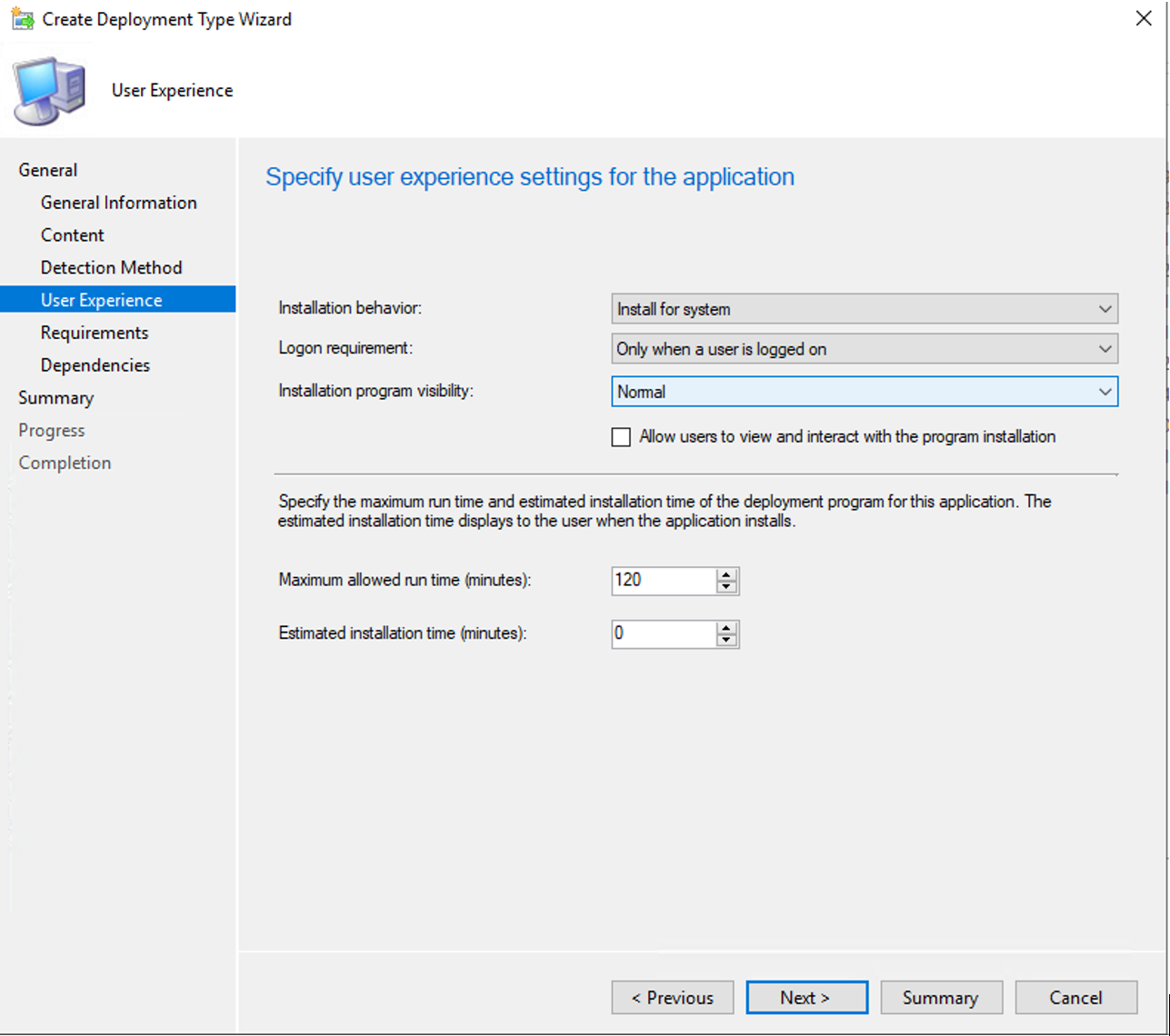Cancel the wizard
1170x1036 pixels.
[x=1076, y=998]
